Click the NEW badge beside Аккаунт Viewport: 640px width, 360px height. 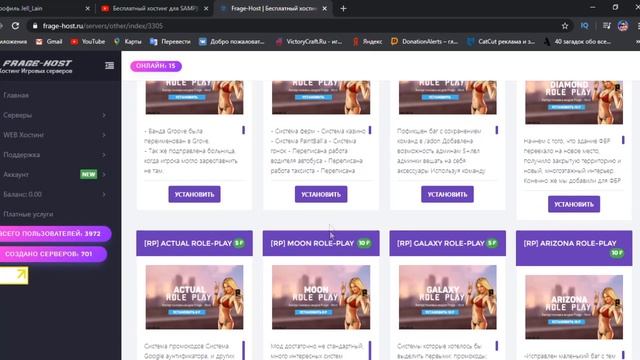pos(88,174)
